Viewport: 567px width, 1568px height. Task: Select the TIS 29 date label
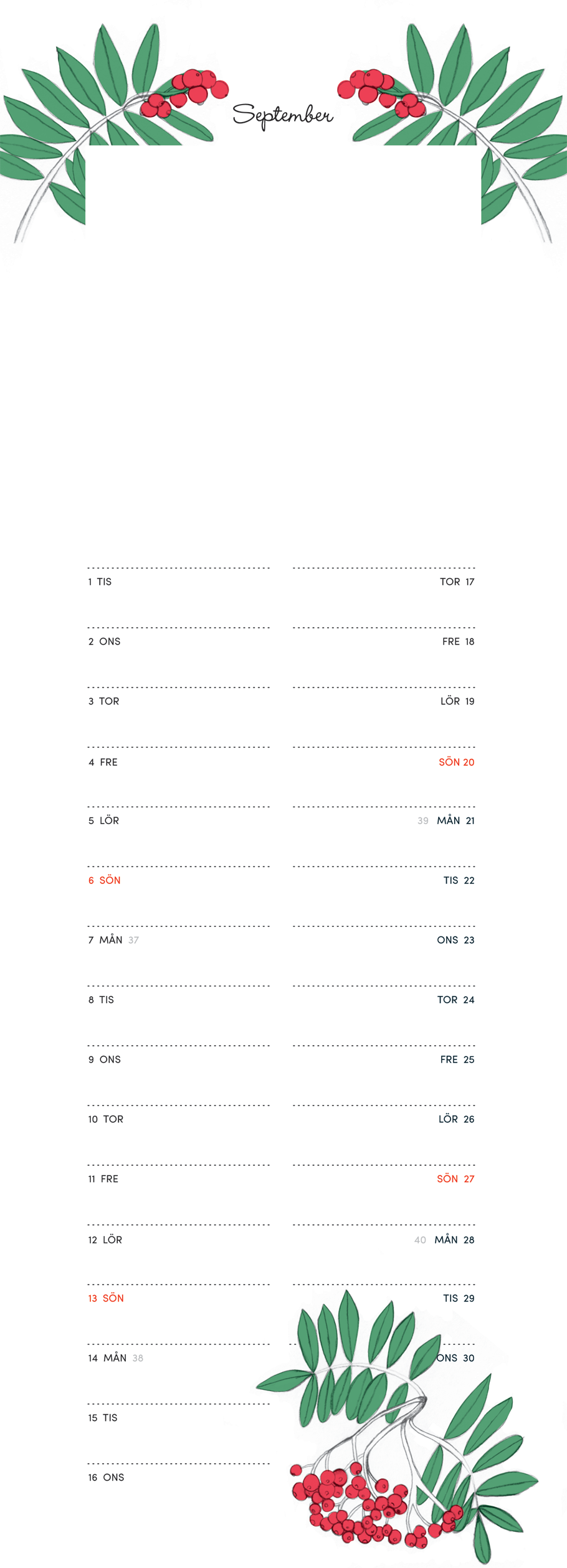[459, 1298]
